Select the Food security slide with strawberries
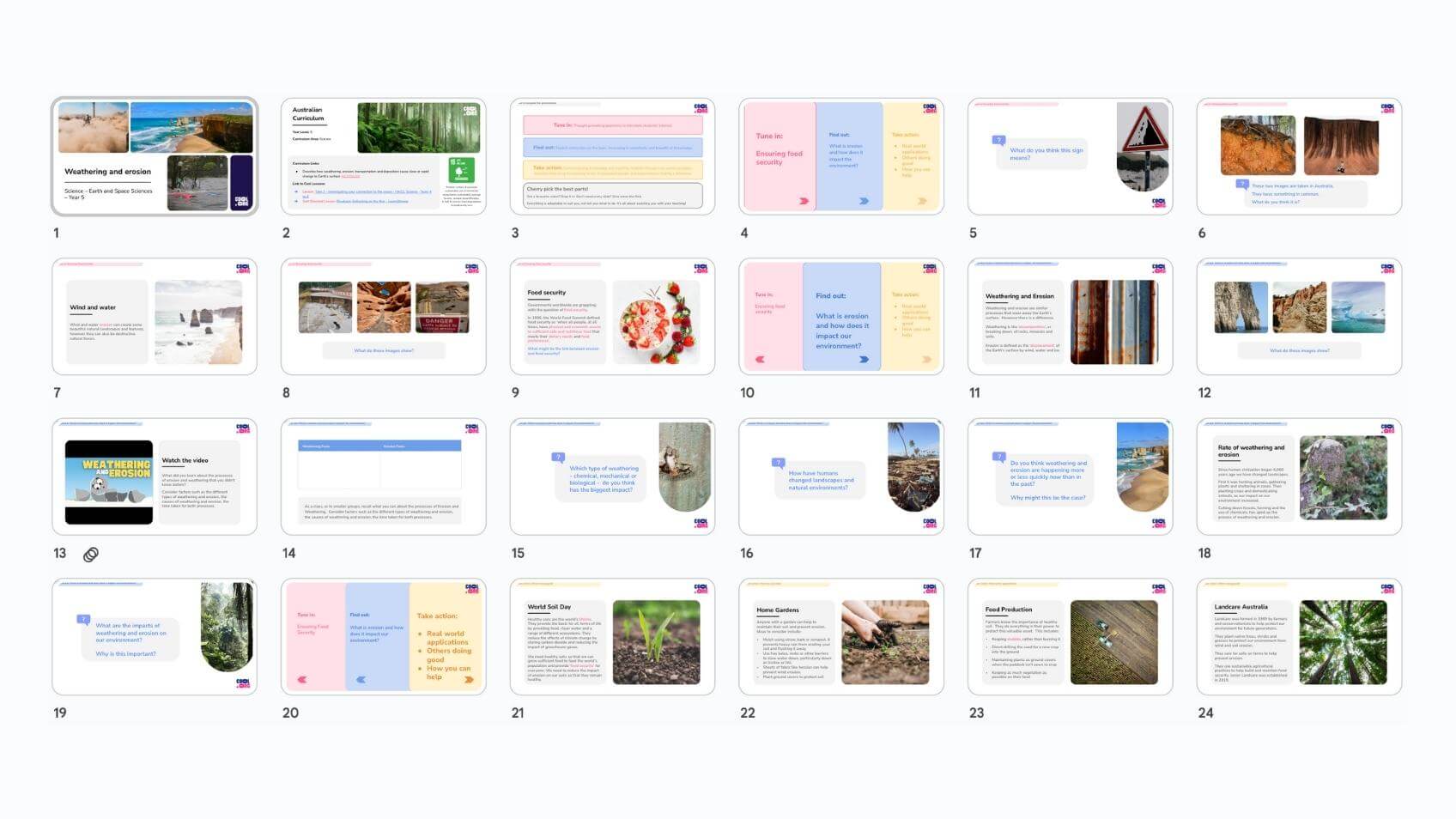Viewport: 1456px width, 819px height. point(612,317)
